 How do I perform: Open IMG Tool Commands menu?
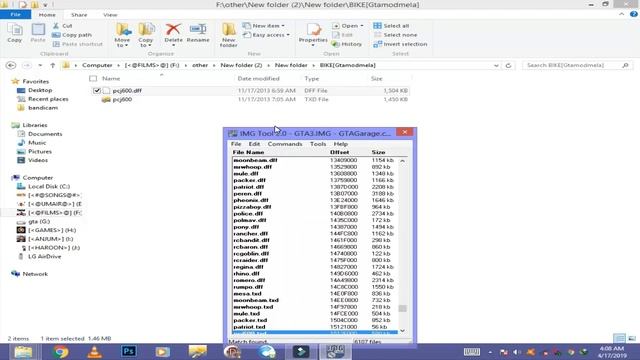285,144
